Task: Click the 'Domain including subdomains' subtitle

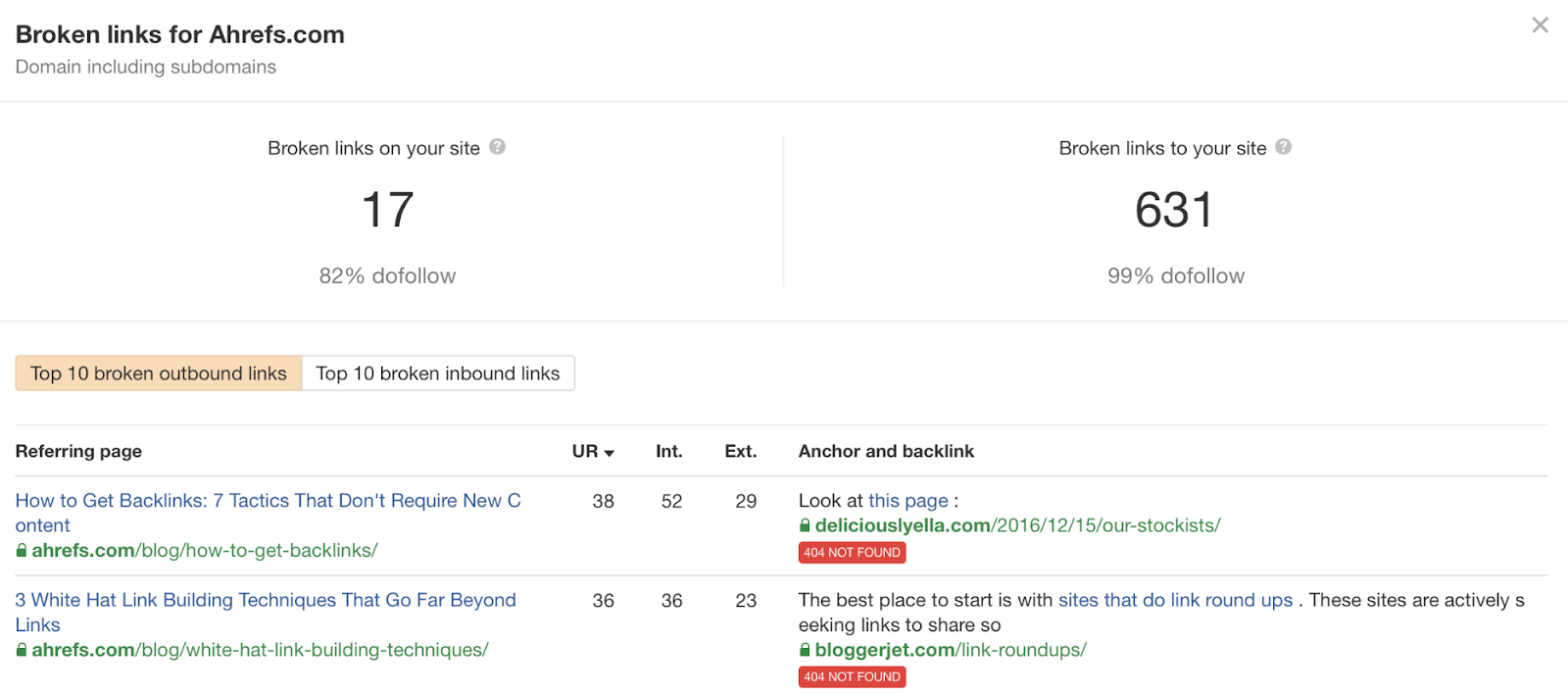Action: click(x=146, y=68)
